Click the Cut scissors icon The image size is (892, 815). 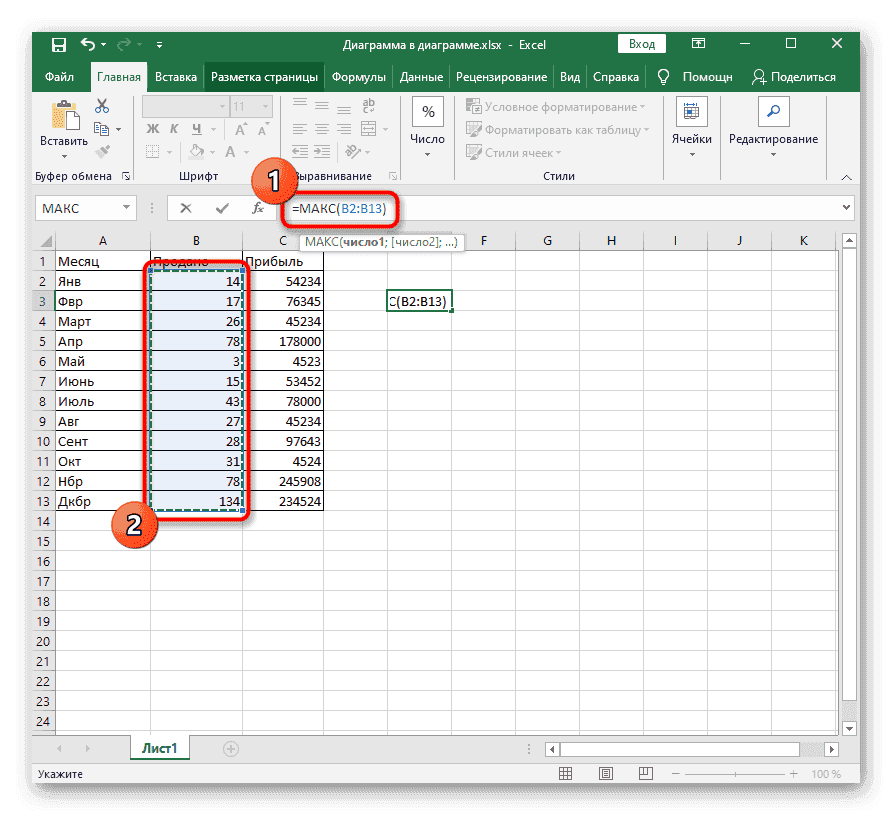tap(101, 106)
